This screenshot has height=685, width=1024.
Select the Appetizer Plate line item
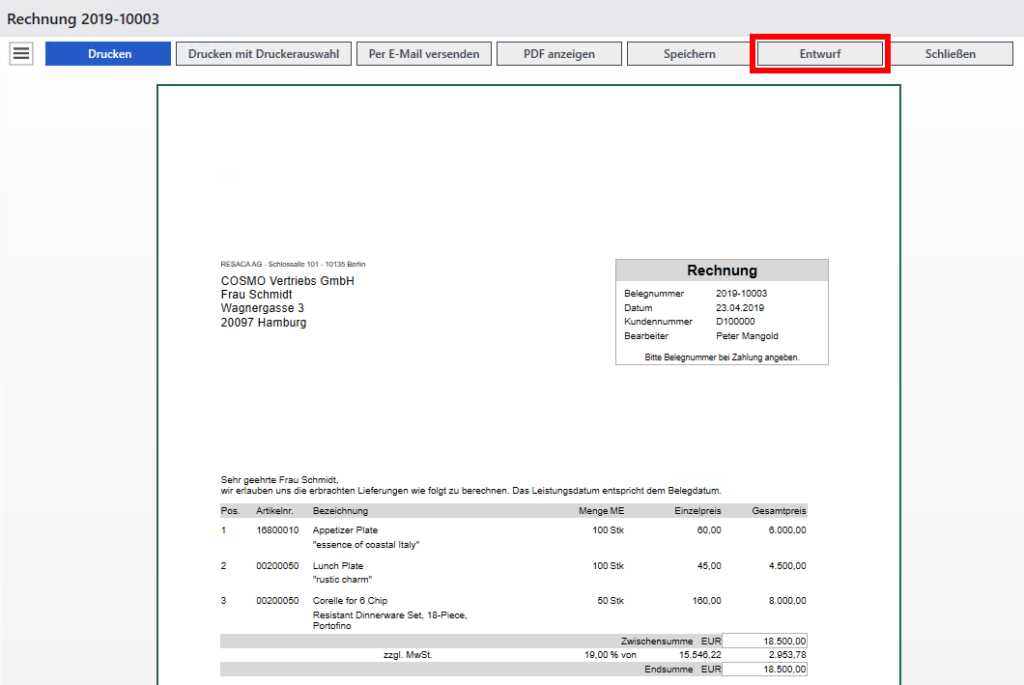click(x=345, y=530)
